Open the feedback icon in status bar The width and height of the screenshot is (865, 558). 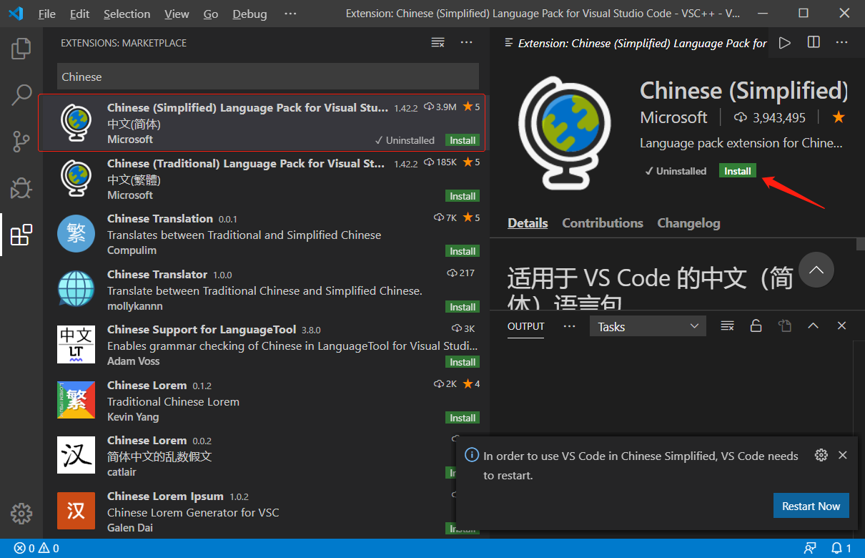point(810,548)
